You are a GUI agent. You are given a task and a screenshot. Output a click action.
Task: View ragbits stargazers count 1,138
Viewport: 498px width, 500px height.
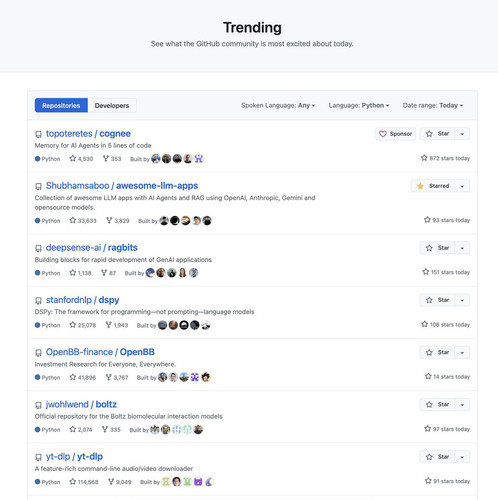(80, 273)
